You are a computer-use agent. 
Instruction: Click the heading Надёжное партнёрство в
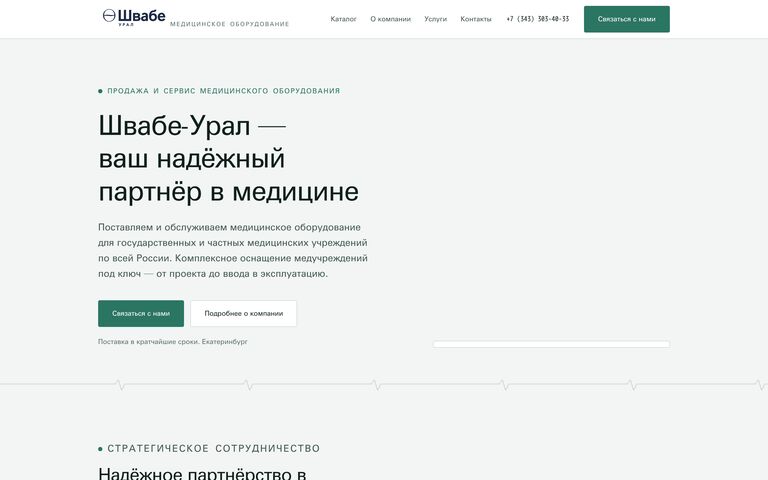point(202,473)
